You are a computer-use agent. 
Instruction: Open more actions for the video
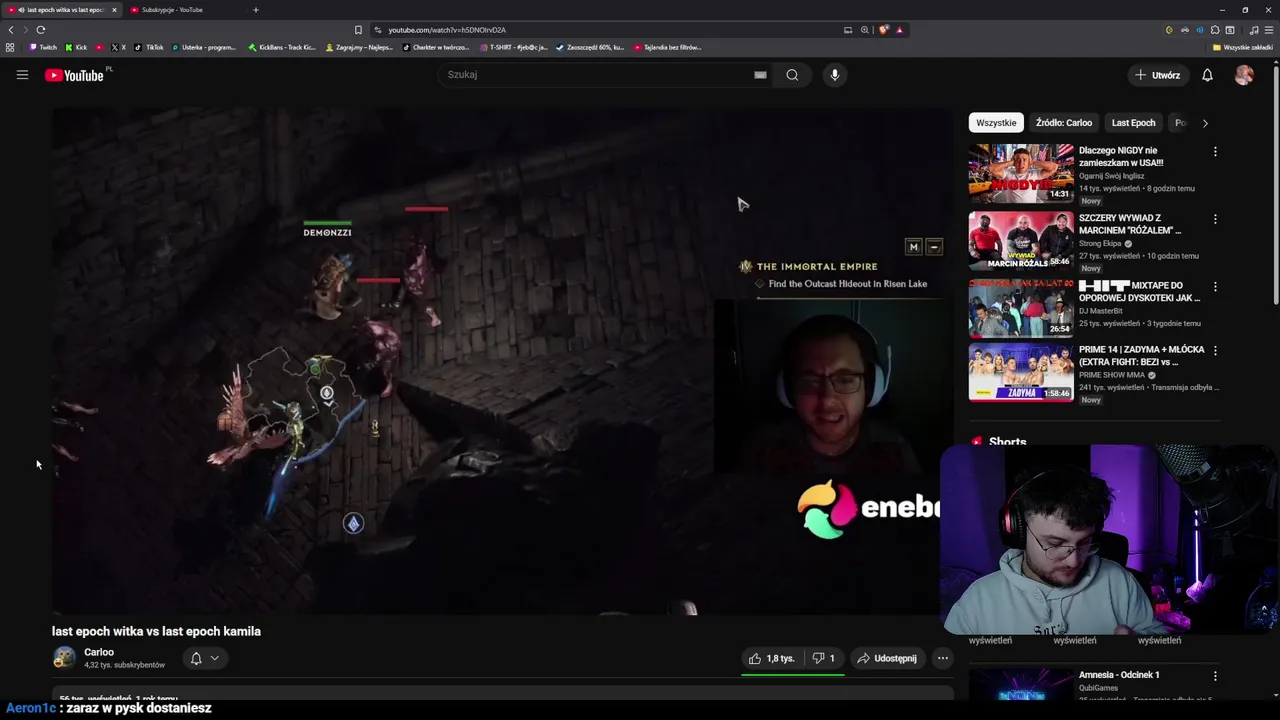(942, 658)
